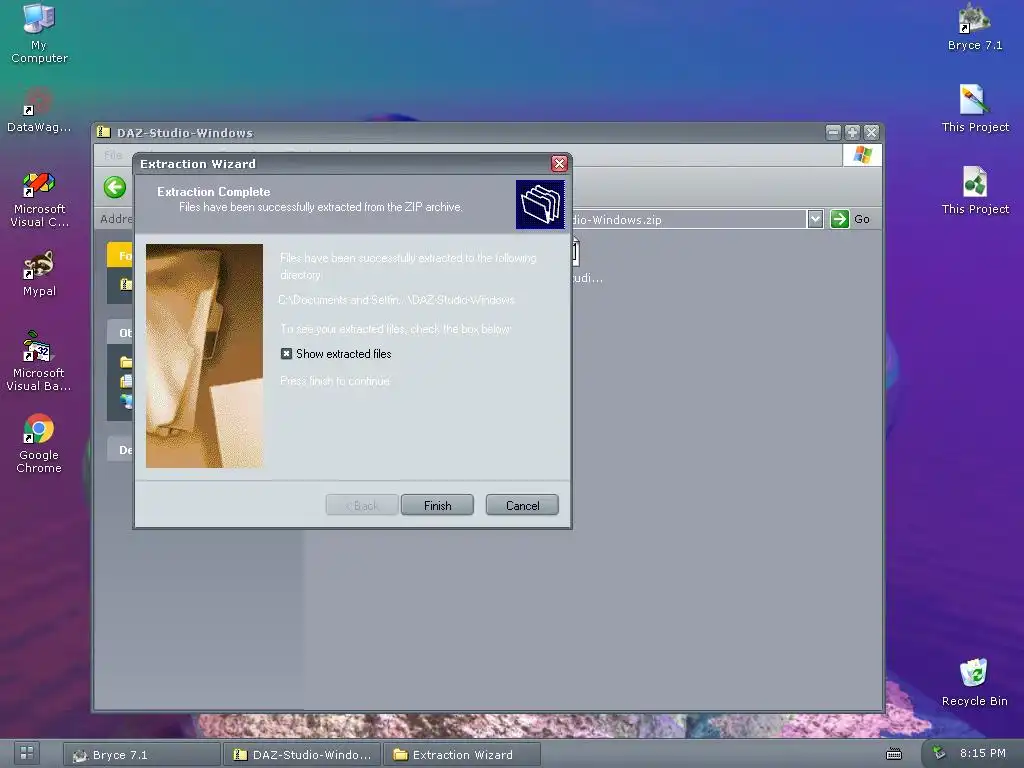Screen dimensions: 1024x768
Task: Open the keyboard icon in system tray
Action: [x=893, y=754]
